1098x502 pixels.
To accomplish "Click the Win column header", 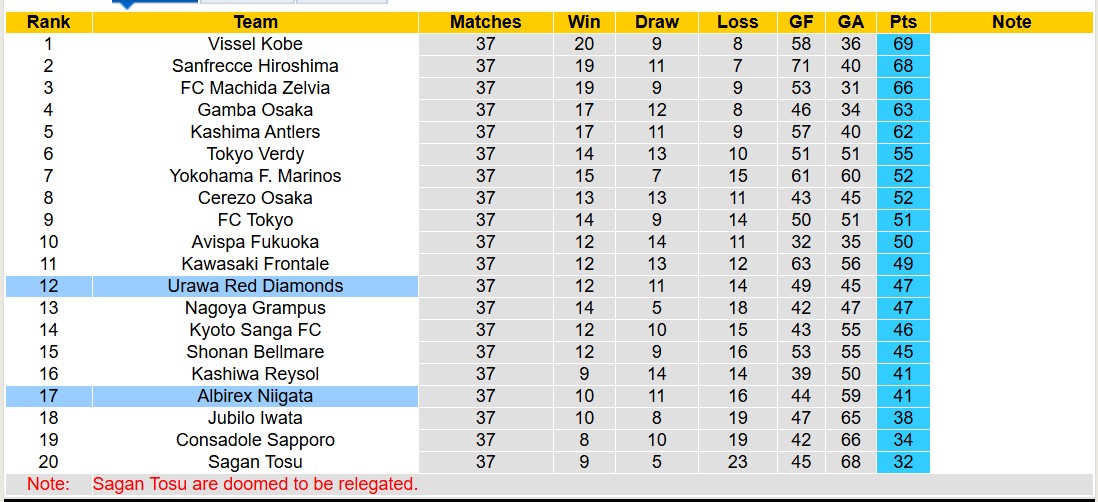I will click(584, 22).
